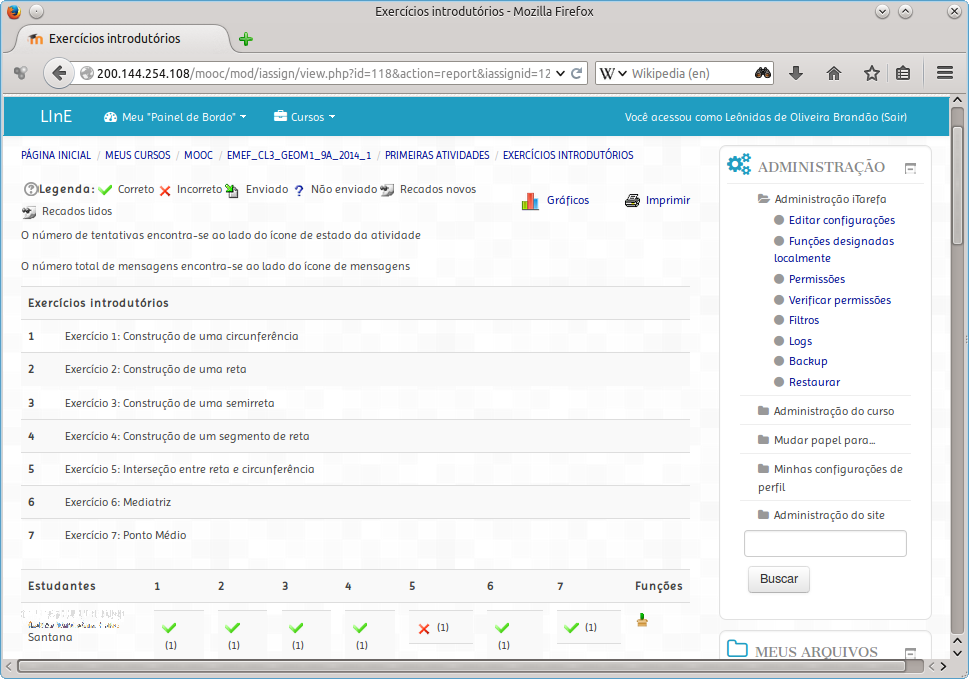The width and height of the screenshot is (969, 679).
Task: Open Editar configurações link
Action: click(x=842, y=220)
